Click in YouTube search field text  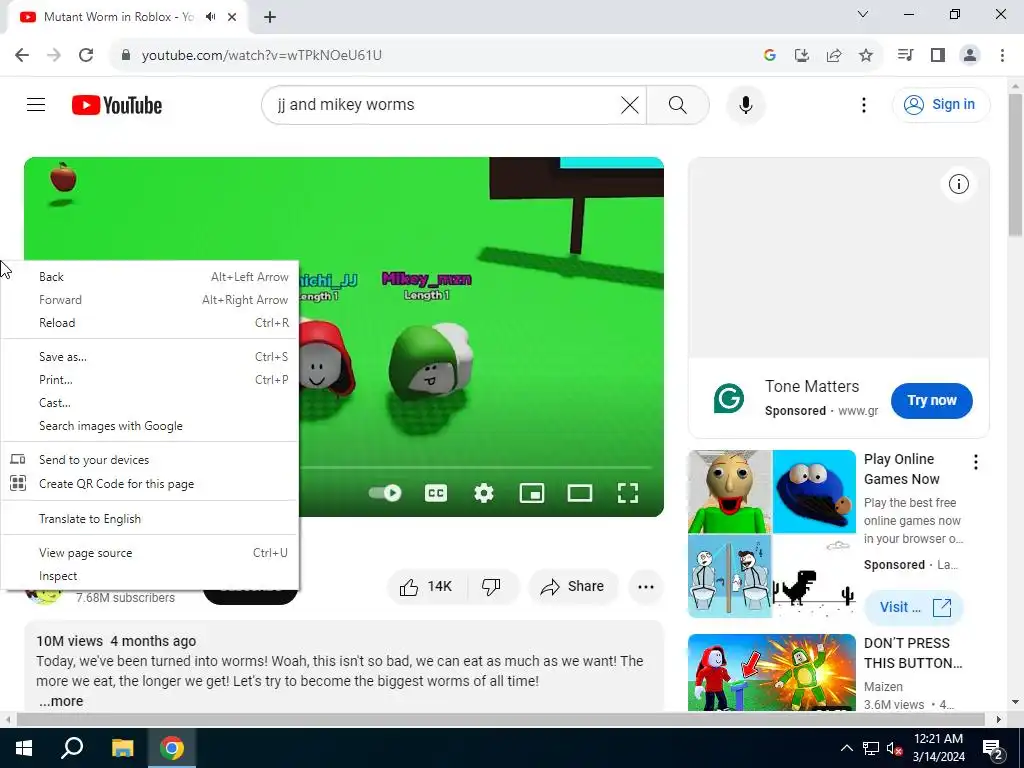click(346, 104)
